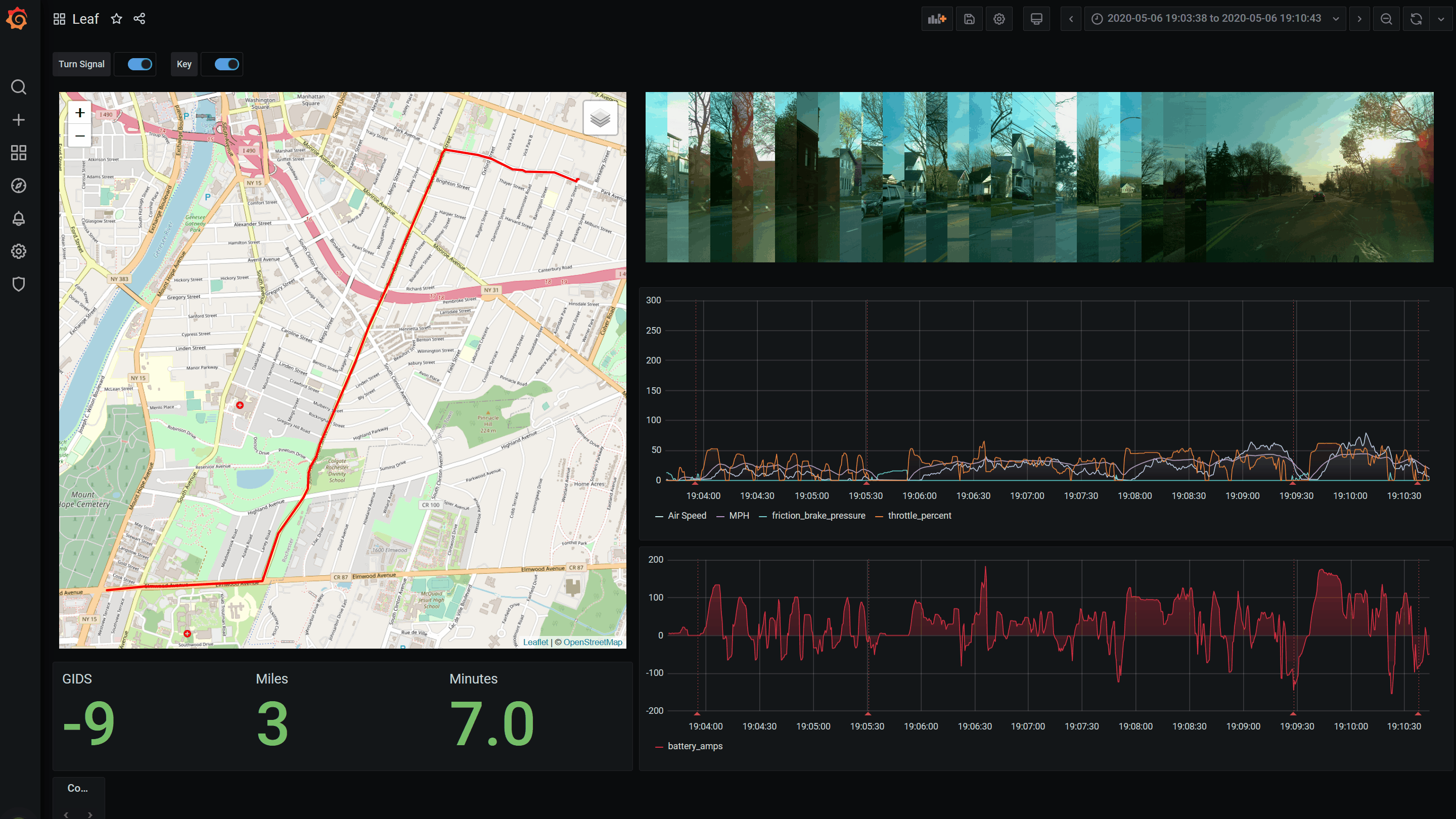The height and width of the screenshot is (819, 1456).
Task: Open the Create plus menu in sidebar
Action: (19, 120)
